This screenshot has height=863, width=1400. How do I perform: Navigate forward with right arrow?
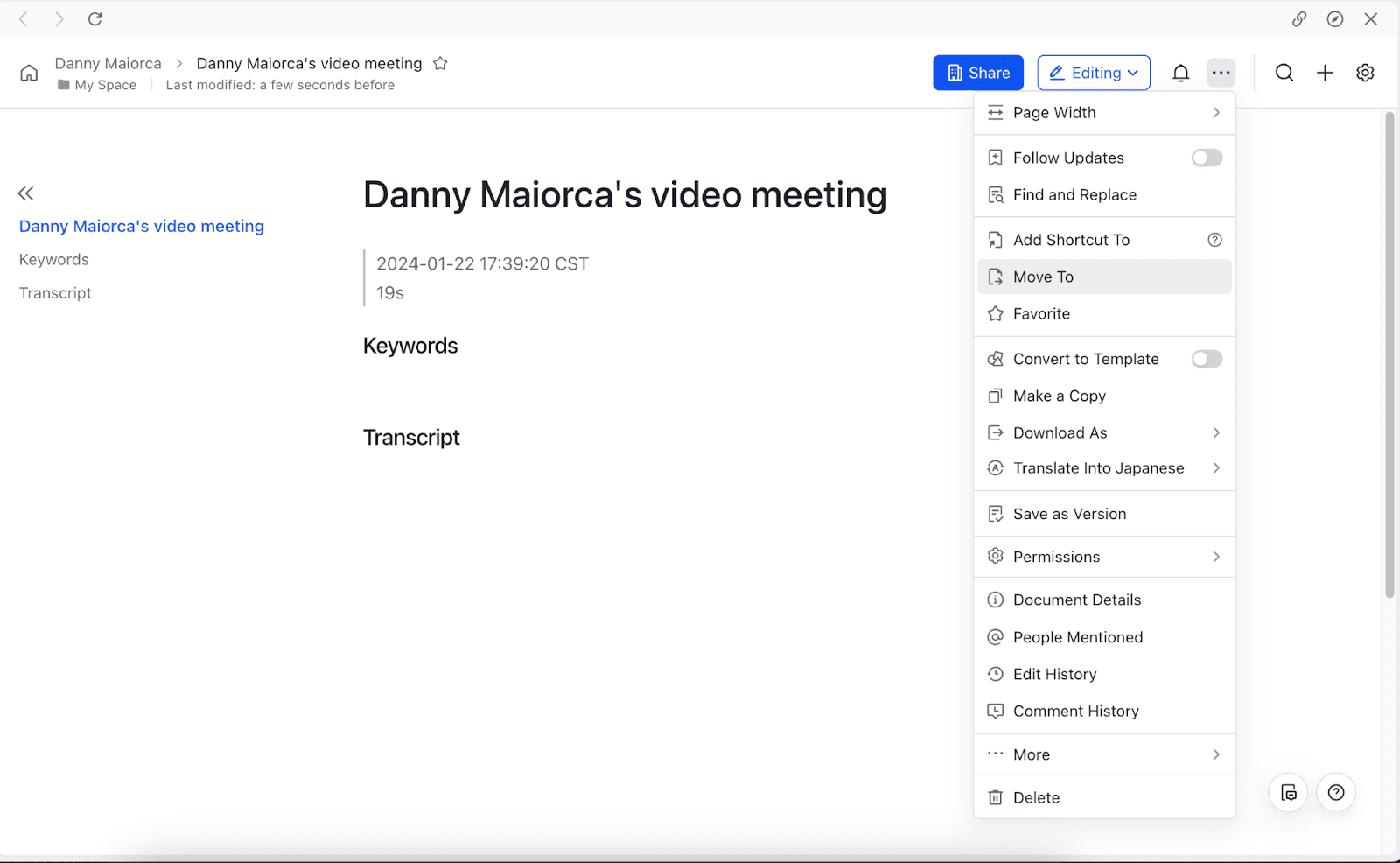(x=59, y=18)
